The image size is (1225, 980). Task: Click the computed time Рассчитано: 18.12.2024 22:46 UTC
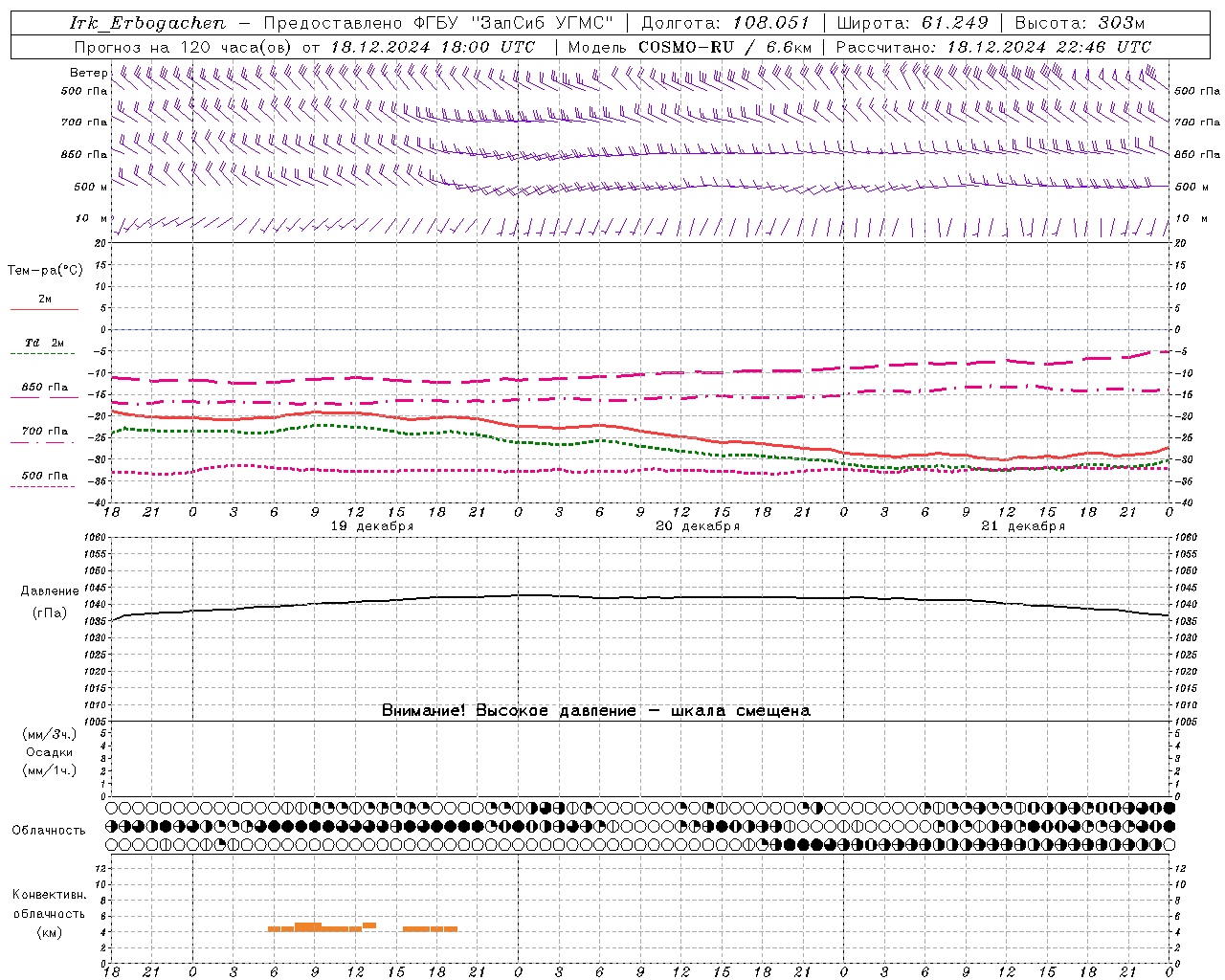coord(993,47)
